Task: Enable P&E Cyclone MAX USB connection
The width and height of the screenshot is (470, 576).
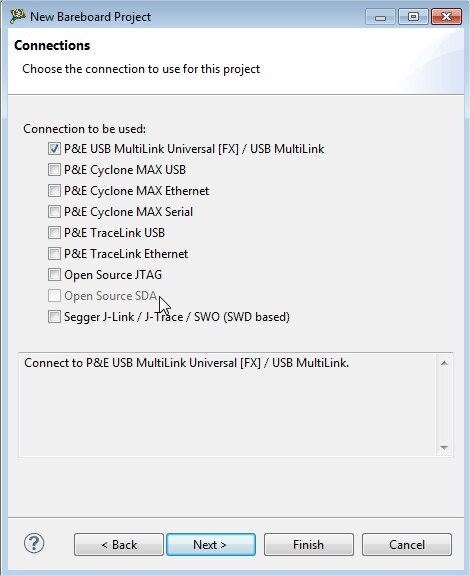Action: coord(54,170)
